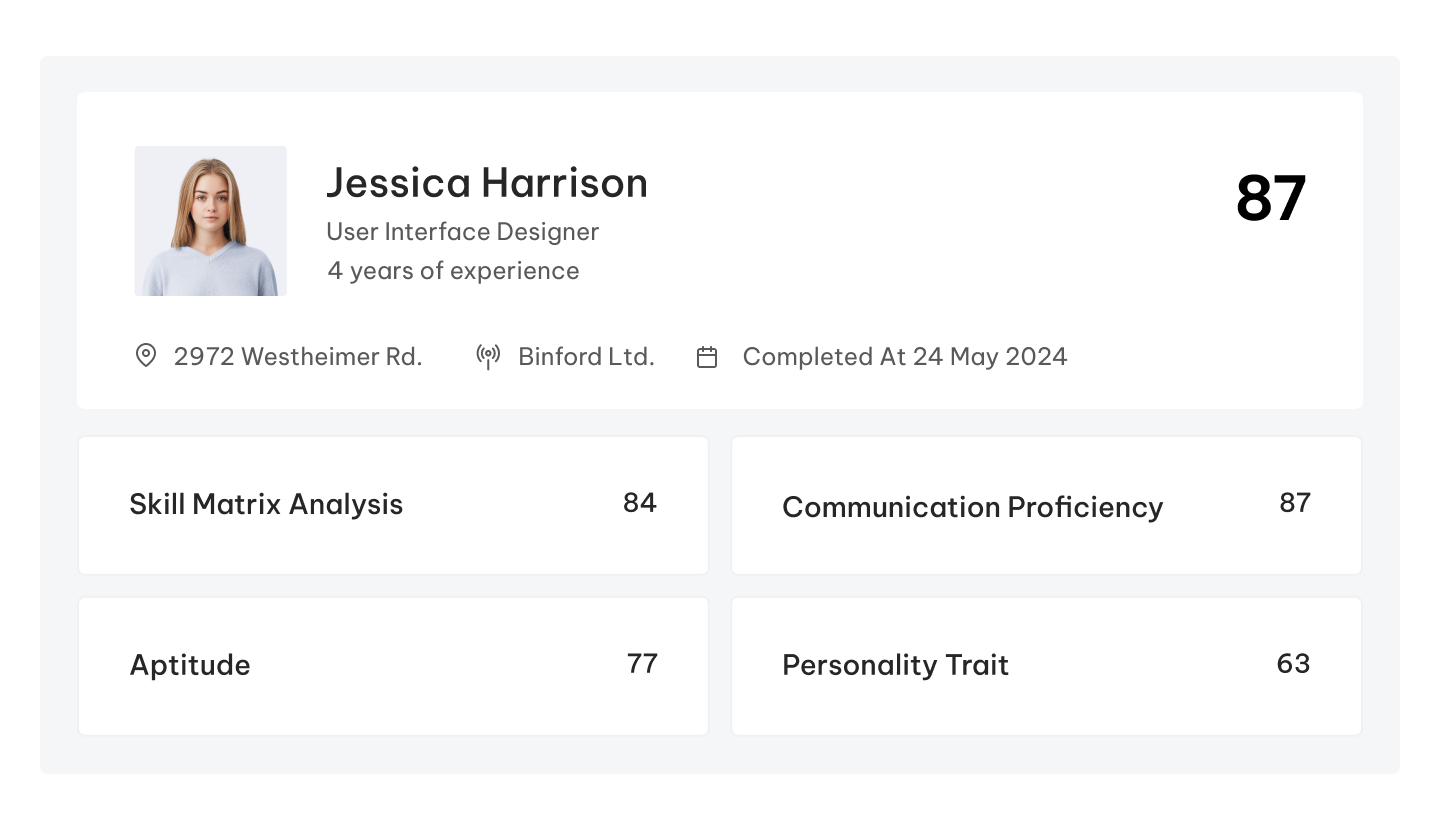
Task: Click the Completed At 24 May 2024 date
Action: (905, 357)
